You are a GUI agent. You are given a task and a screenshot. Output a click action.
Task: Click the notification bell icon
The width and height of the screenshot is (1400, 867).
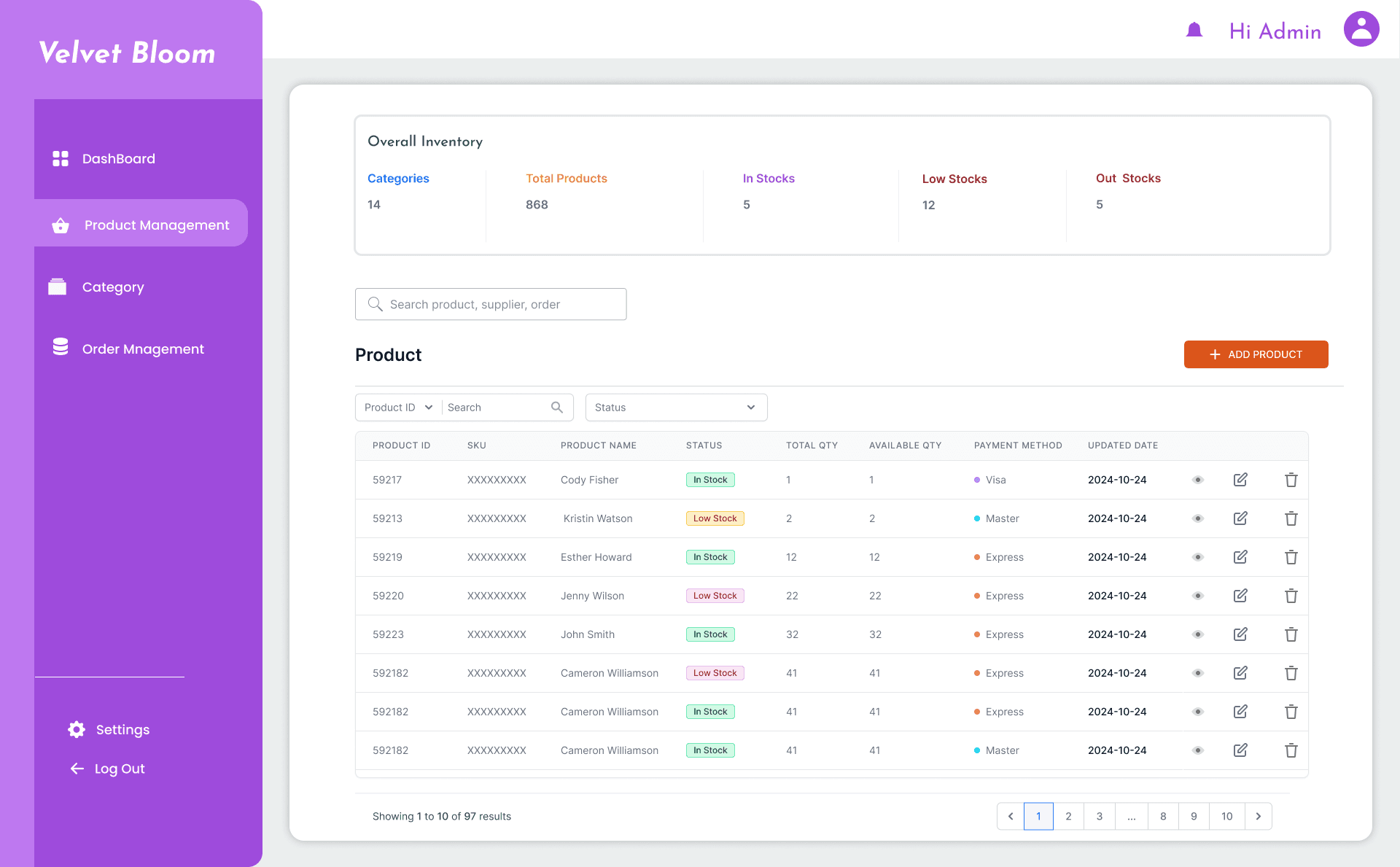tap(1194, 30)
